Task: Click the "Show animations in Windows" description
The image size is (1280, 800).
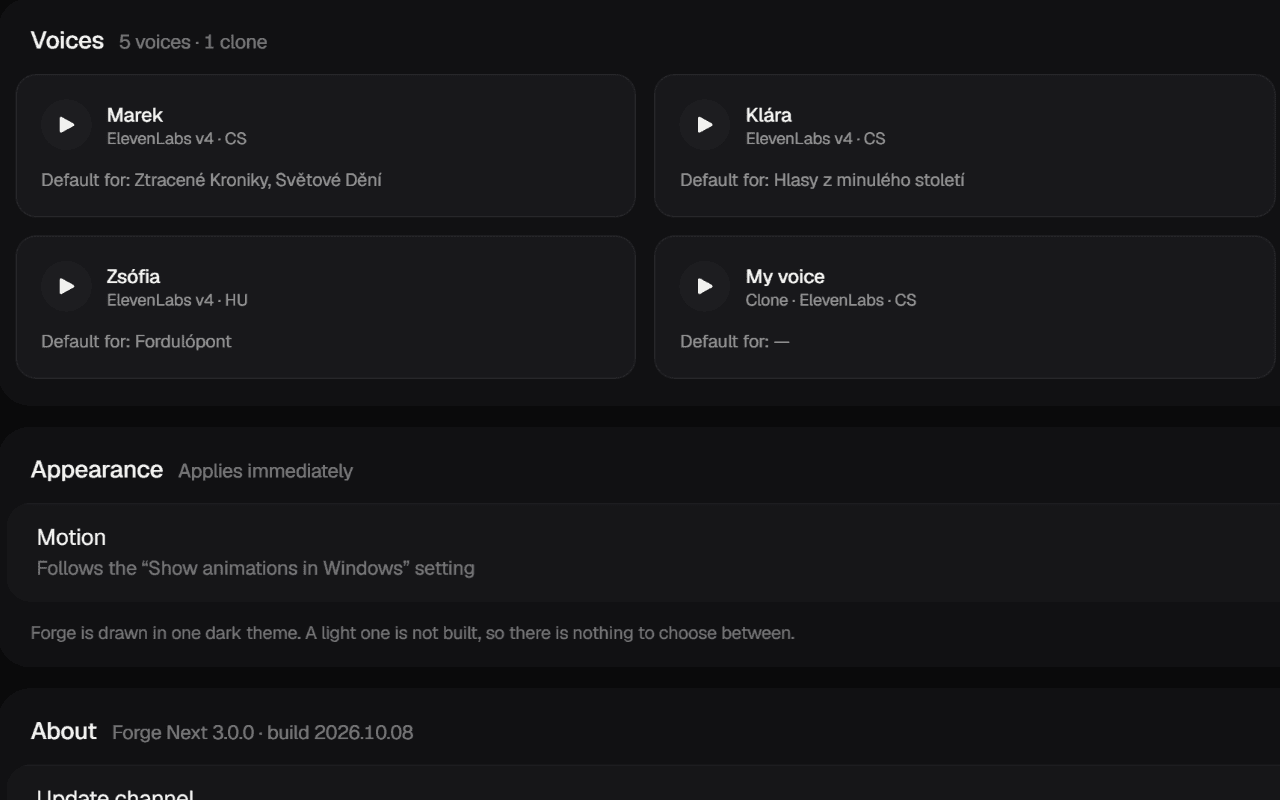Action: tap(256, 568)
